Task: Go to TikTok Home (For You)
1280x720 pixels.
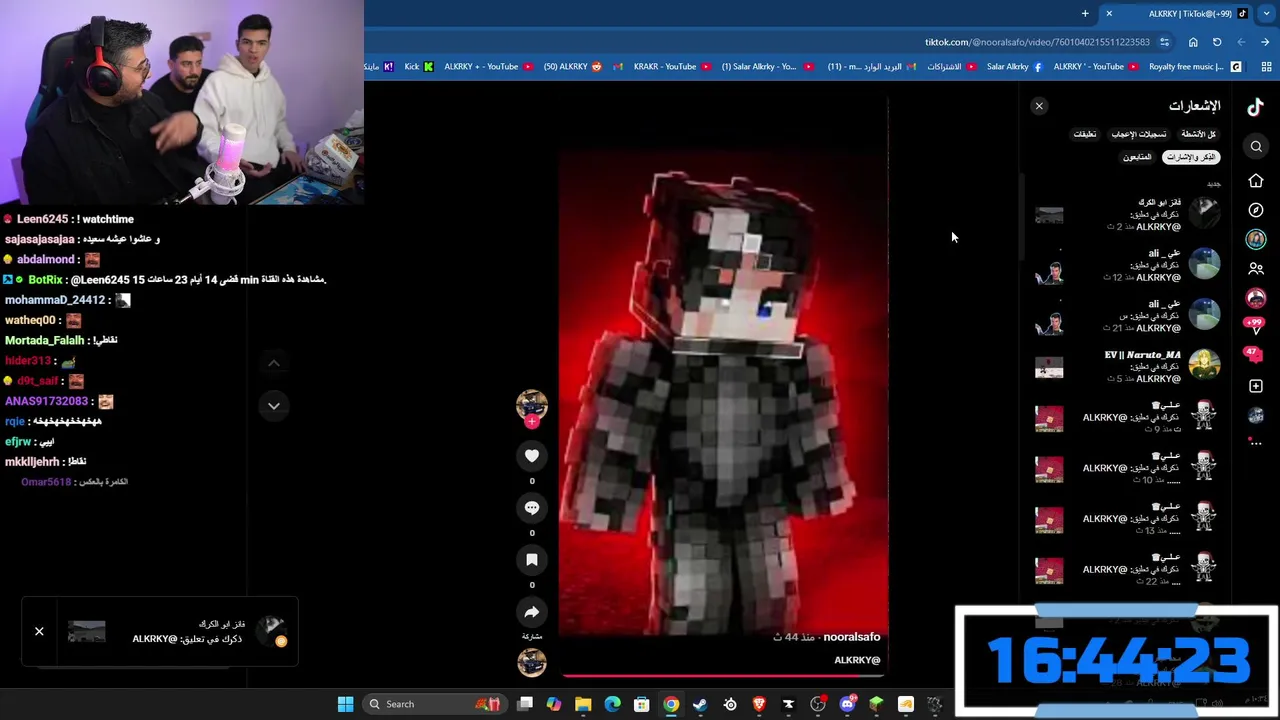Action: click(1256, 181)
